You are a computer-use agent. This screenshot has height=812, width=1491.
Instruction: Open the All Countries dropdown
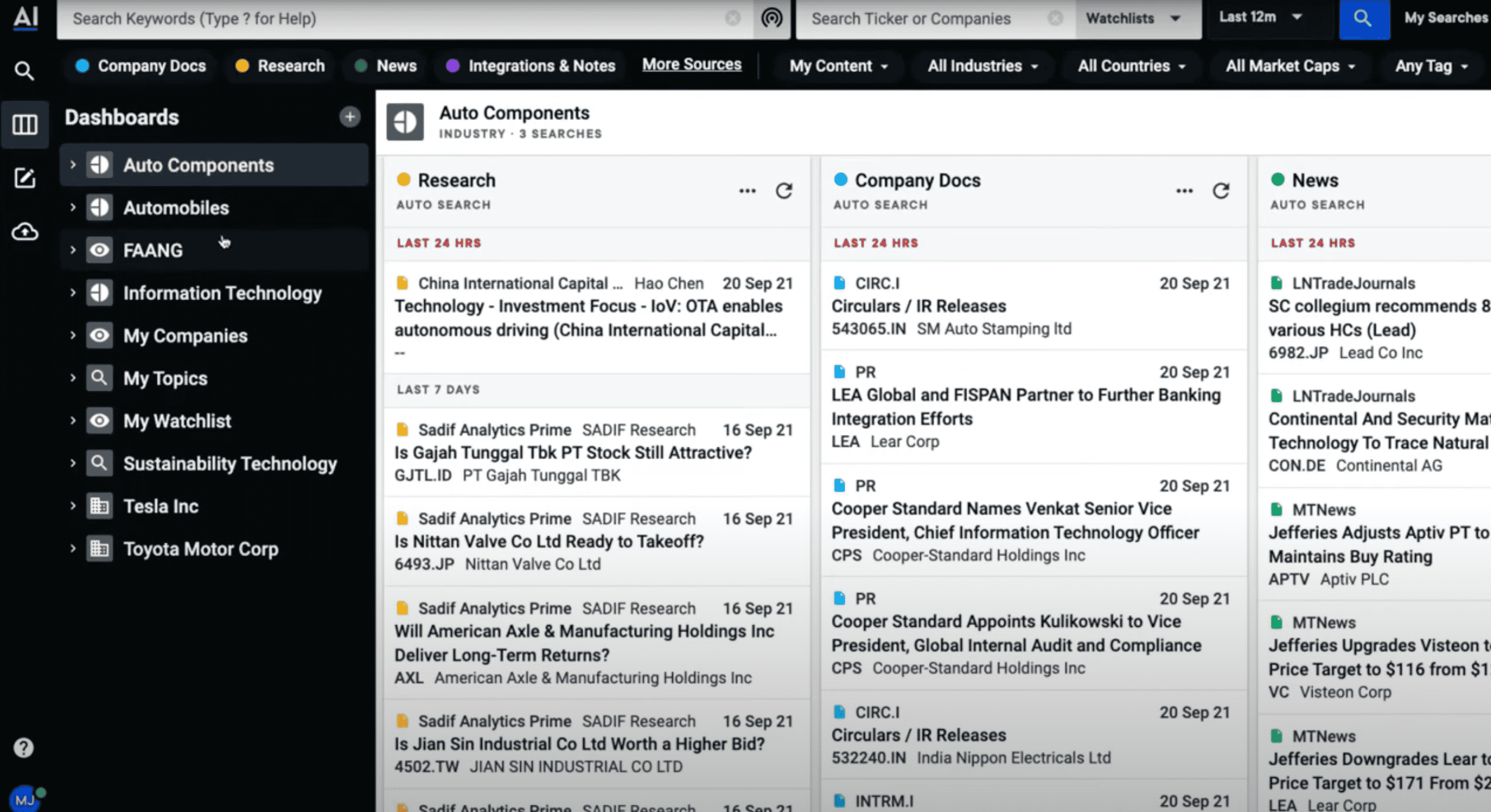point(1132,66)
